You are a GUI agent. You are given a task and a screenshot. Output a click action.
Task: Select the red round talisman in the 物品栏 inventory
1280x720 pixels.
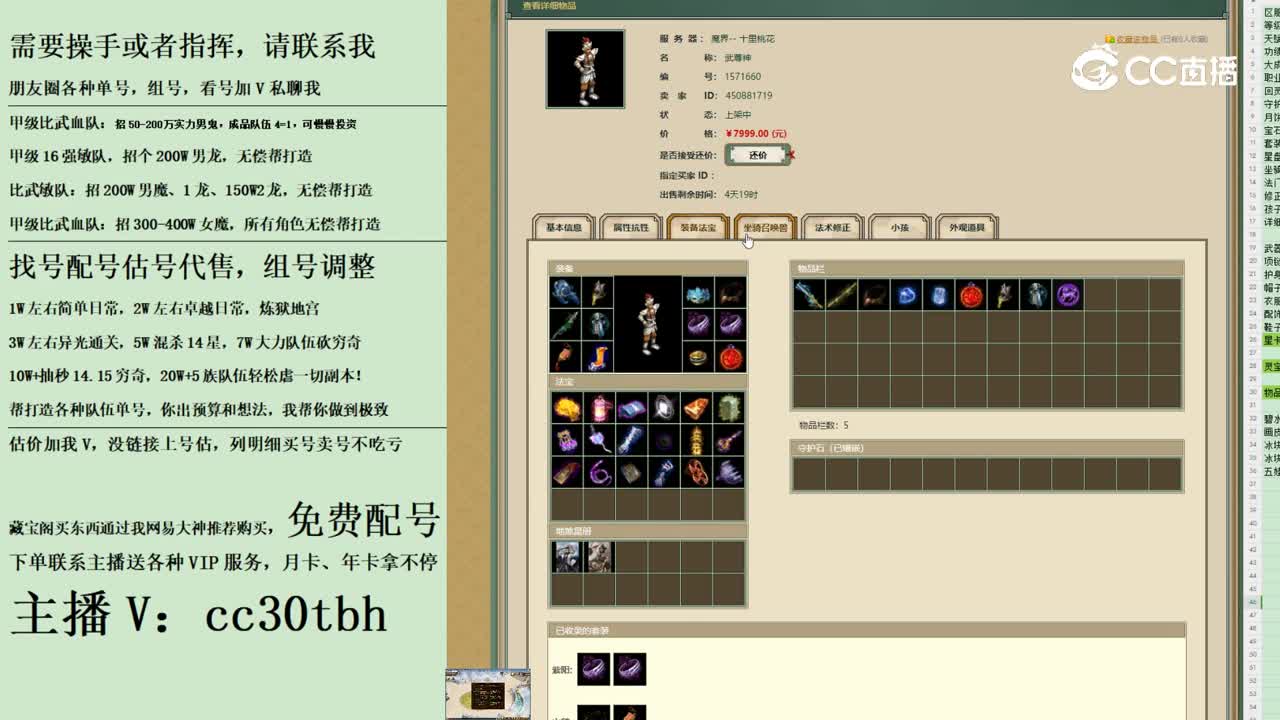971,294
